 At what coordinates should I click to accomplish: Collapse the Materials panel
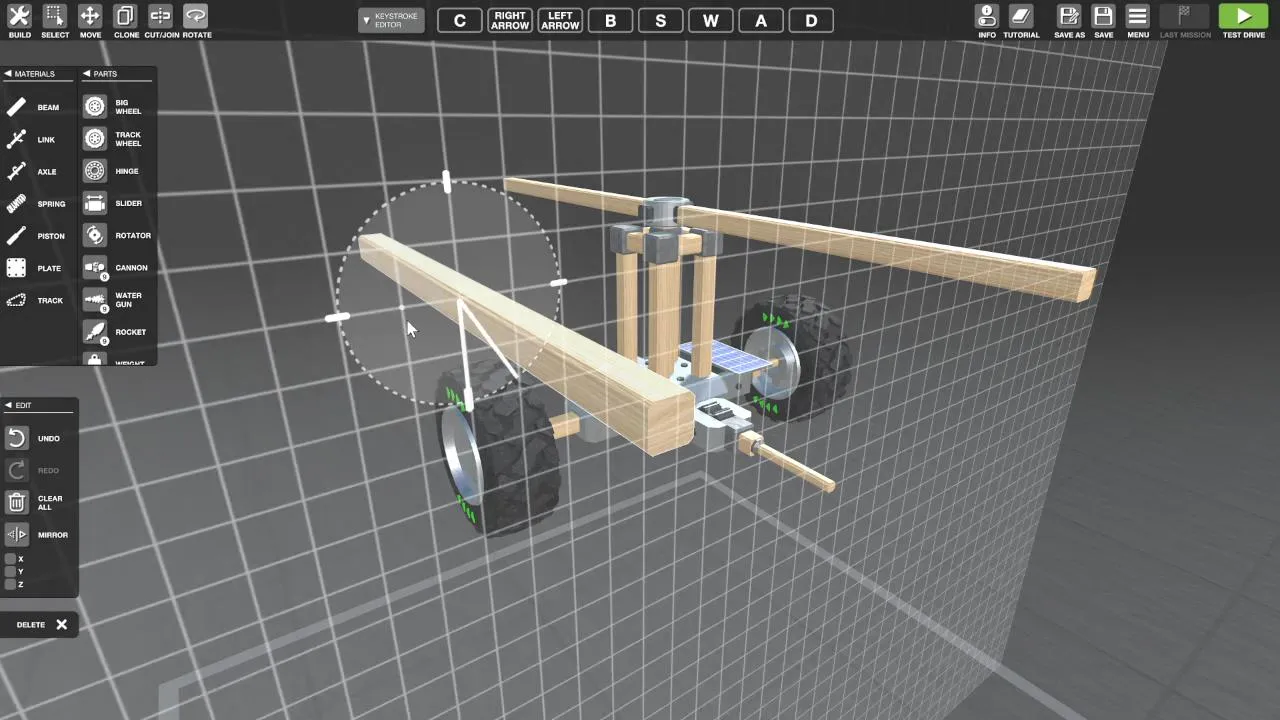tap(8, 74)
